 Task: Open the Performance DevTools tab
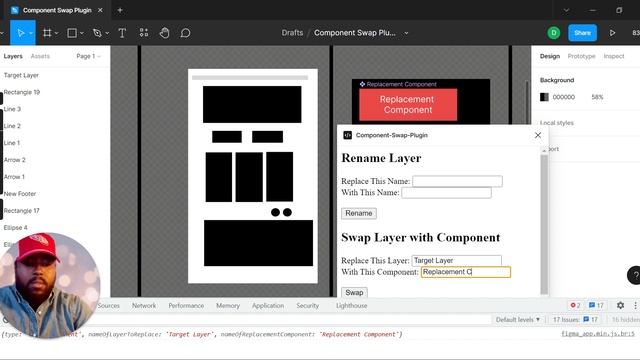click(186, 305)
